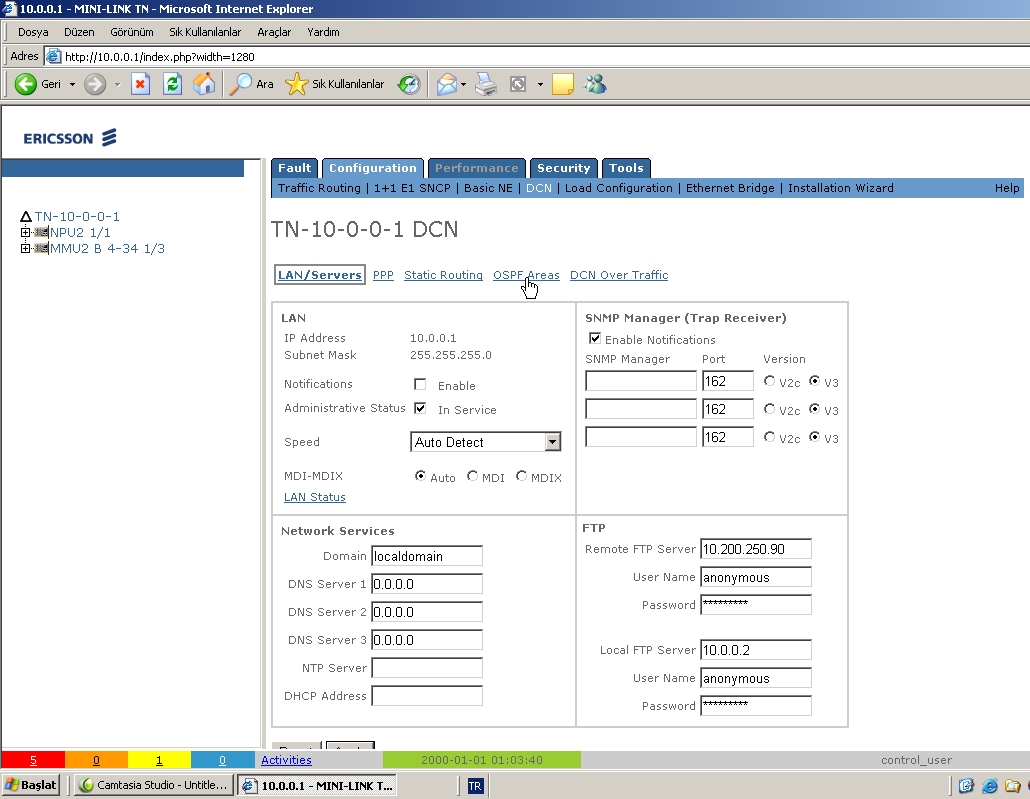1030x799 pixels.
Task: Open the Dosya menu
Action: pos(34,32)
